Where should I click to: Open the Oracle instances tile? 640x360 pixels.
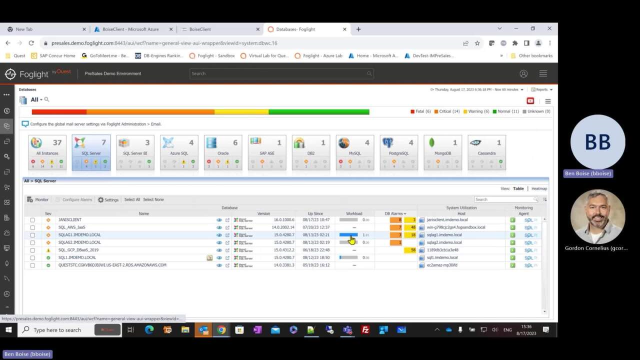pos(223,152)
